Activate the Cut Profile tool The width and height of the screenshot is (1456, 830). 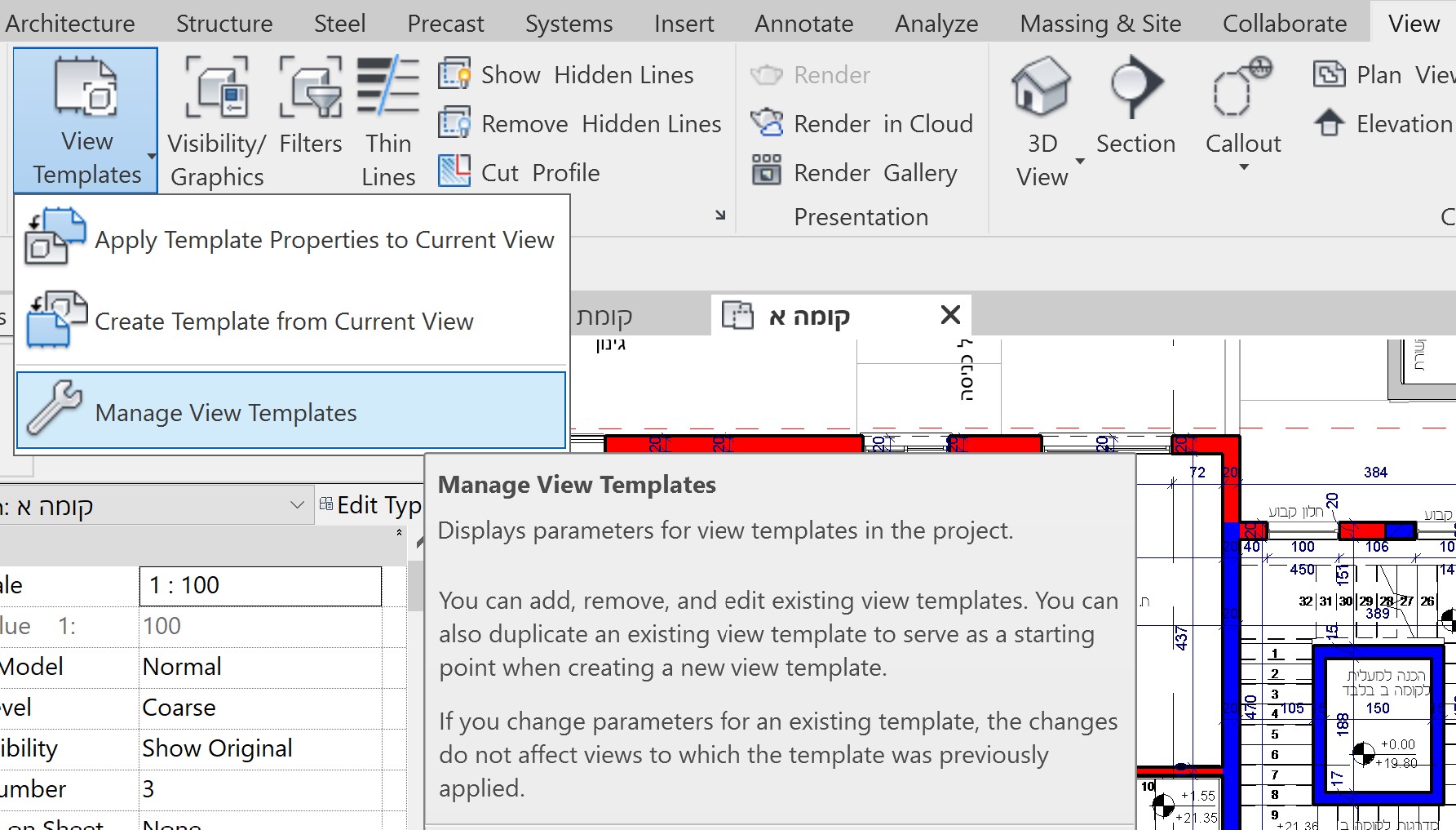coord(520,172)
